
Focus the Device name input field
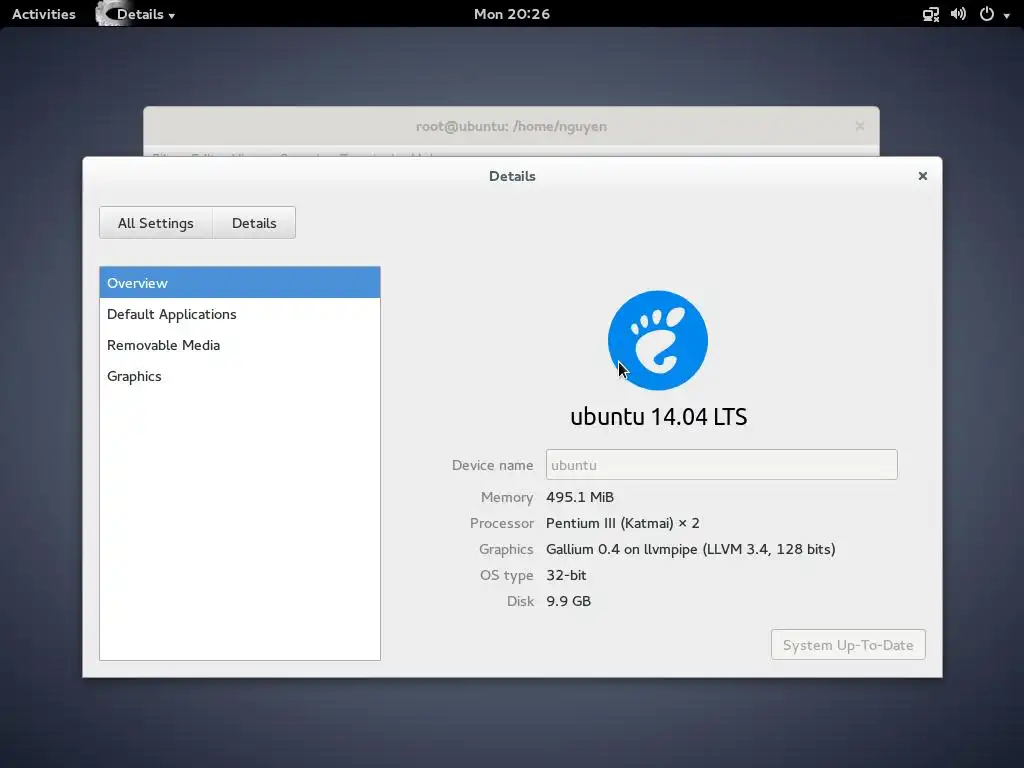coord(722,464)
